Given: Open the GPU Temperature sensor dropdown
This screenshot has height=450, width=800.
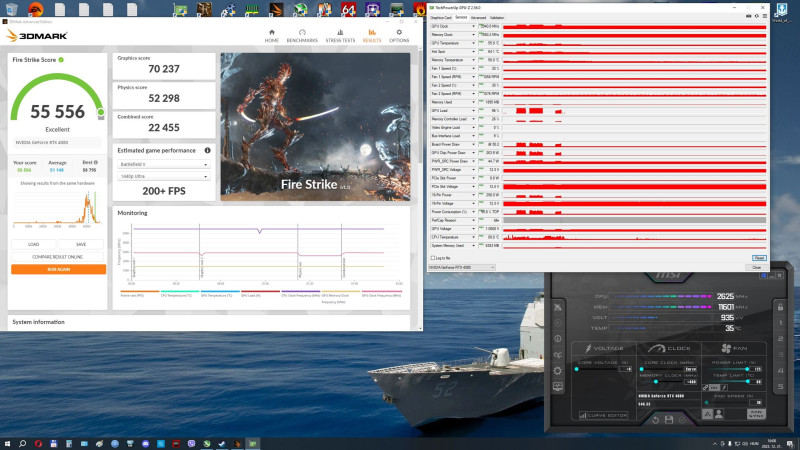Looking at the screenshot, I should [473, 43].
